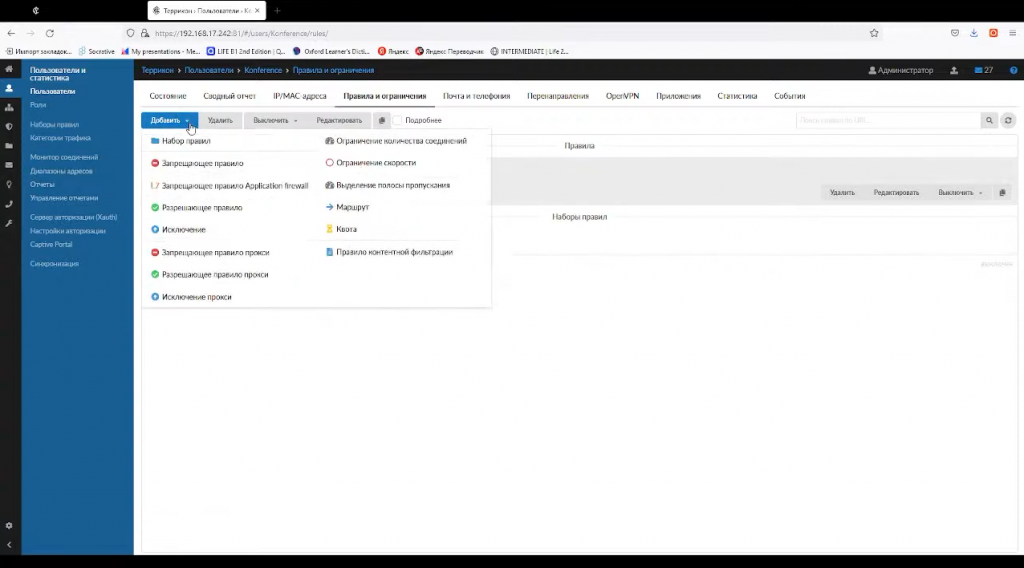Expand the Выключить dropdown in rule sets toolbar
1024x568 pixels.
[x=960, y=193]
